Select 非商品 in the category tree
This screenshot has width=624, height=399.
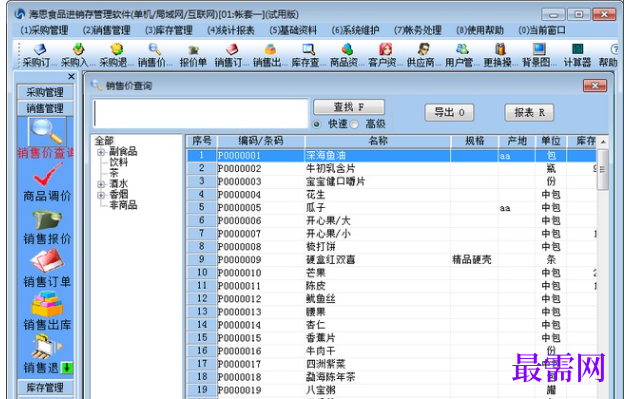123,205
